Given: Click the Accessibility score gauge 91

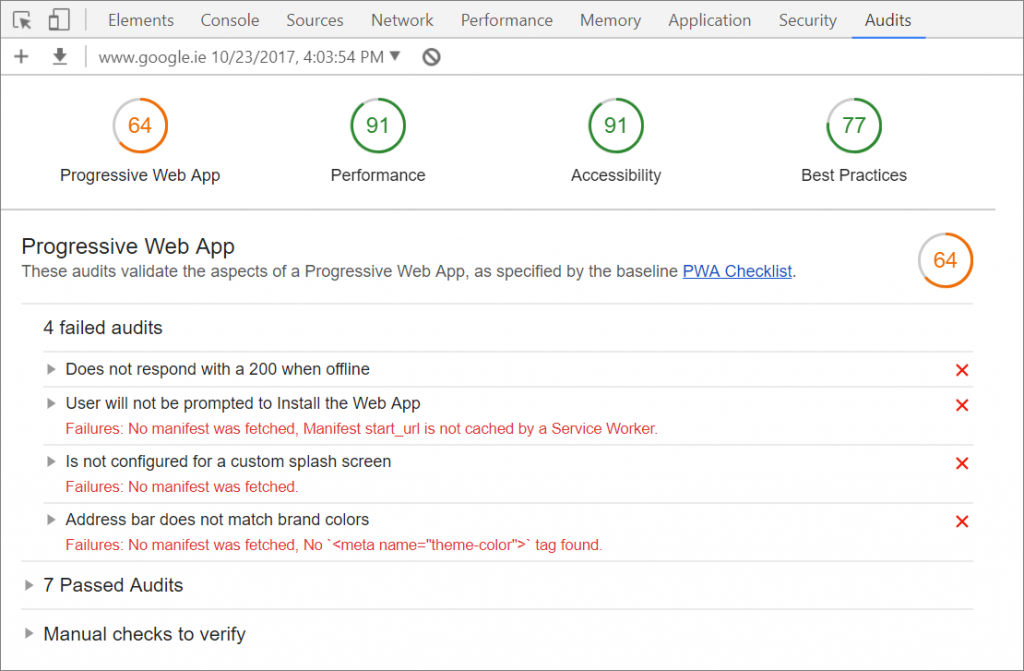Looking at the screenshot, I should click(616, 125).
